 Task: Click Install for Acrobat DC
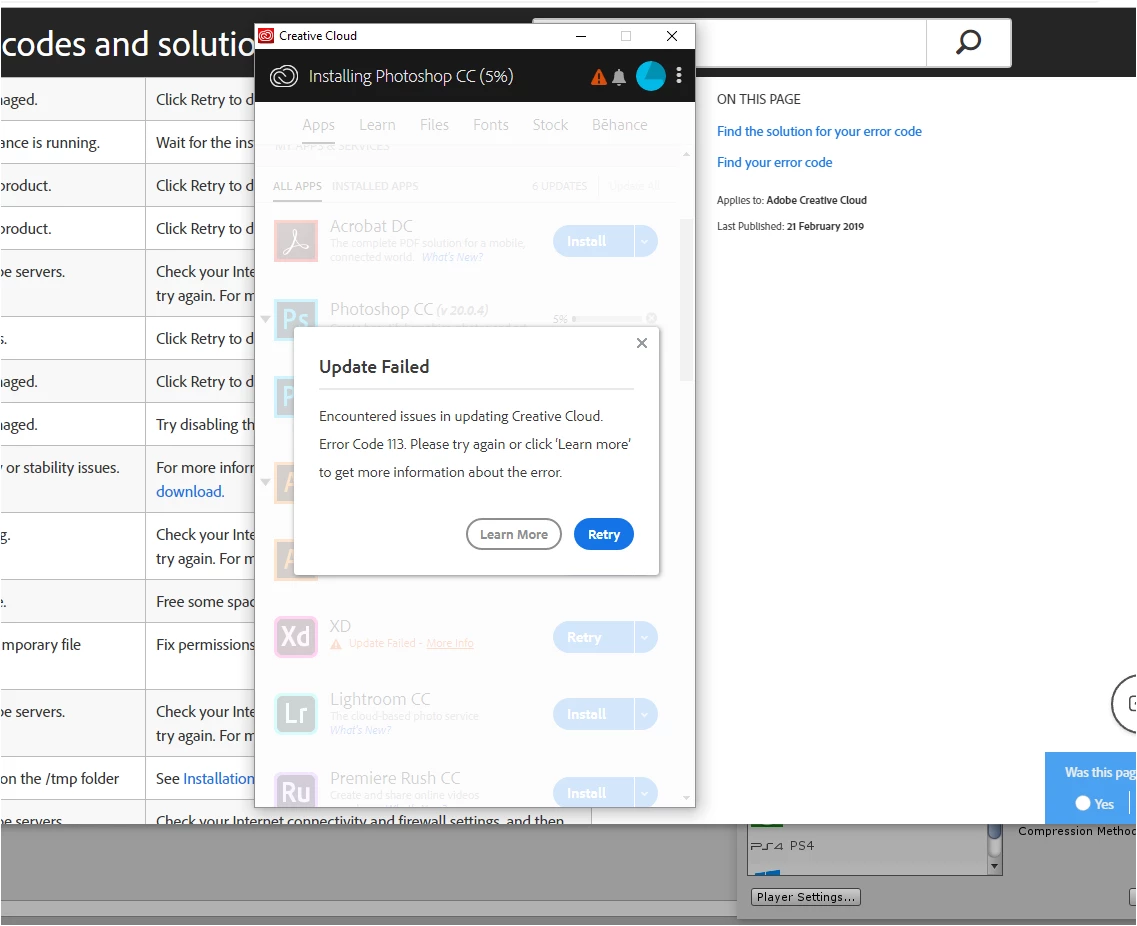(x=593, y=241)
